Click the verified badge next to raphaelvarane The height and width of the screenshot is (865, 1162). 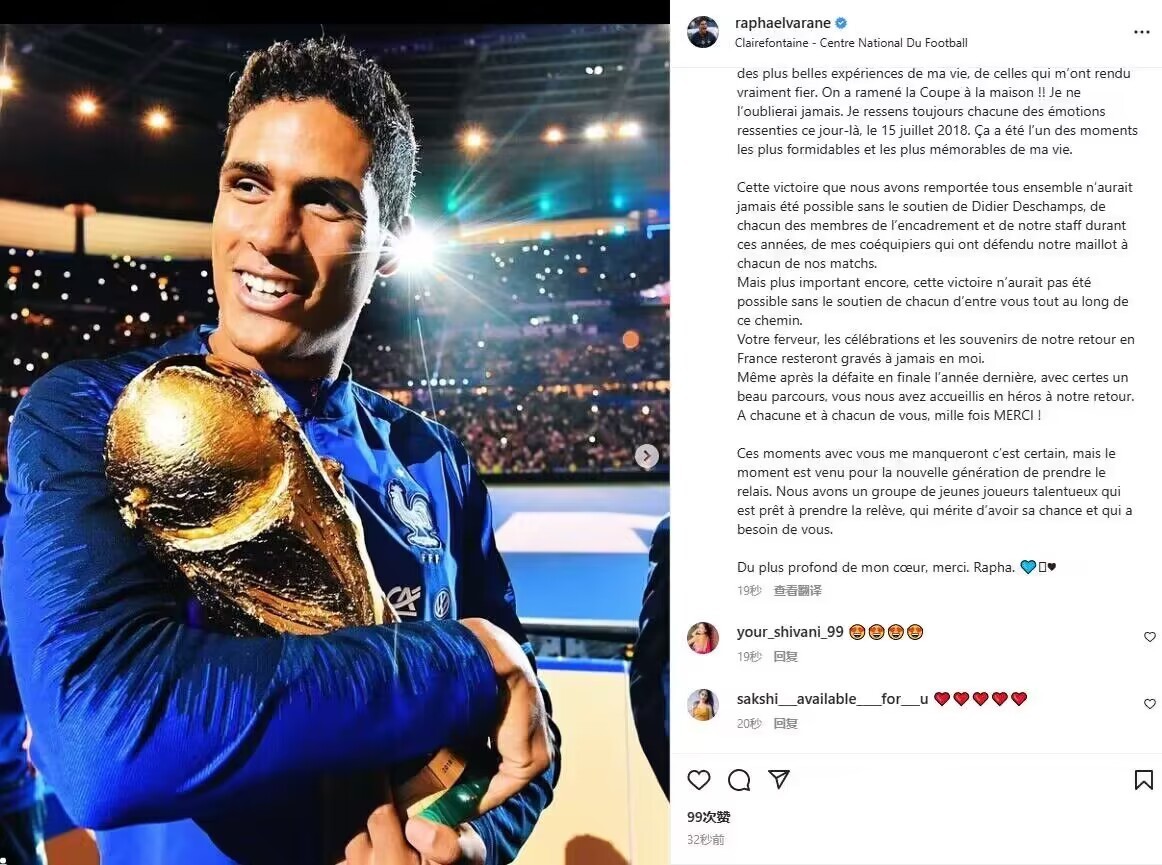click(x=842, y=23)
